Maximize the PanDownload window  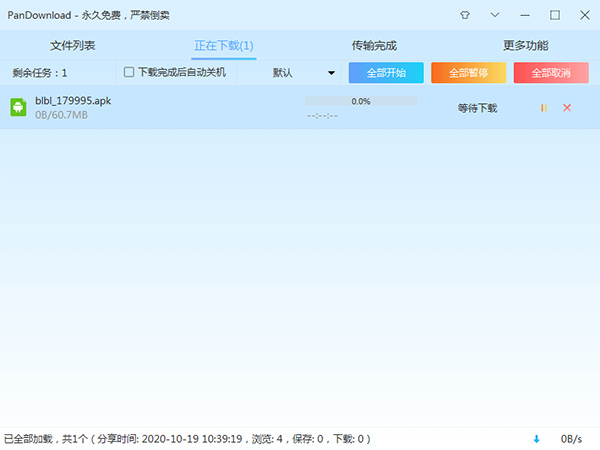pyautogui.click(x=554, y=15)
